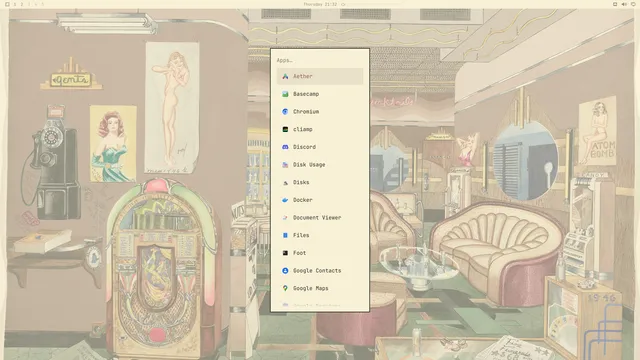Click the Thursday 21:32 clock
Image resolution: width=640 pixels, height=360 pixels.
coord(320,4)
